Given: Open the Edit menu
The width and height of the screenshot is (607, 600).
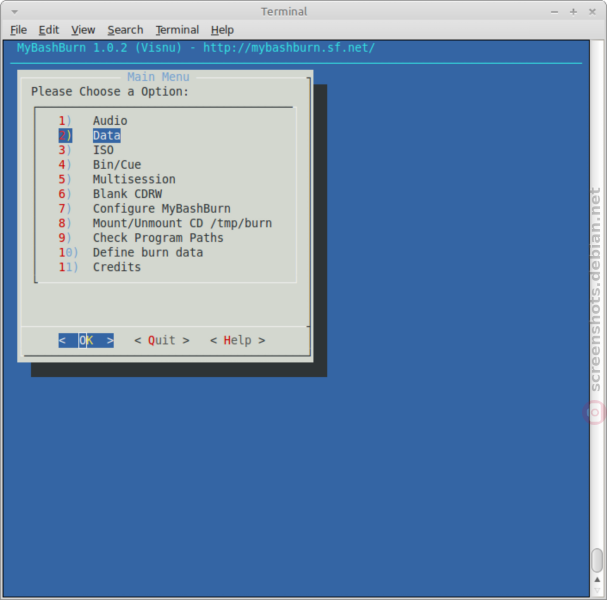Looking at the screenshot, I should (48, 30).
